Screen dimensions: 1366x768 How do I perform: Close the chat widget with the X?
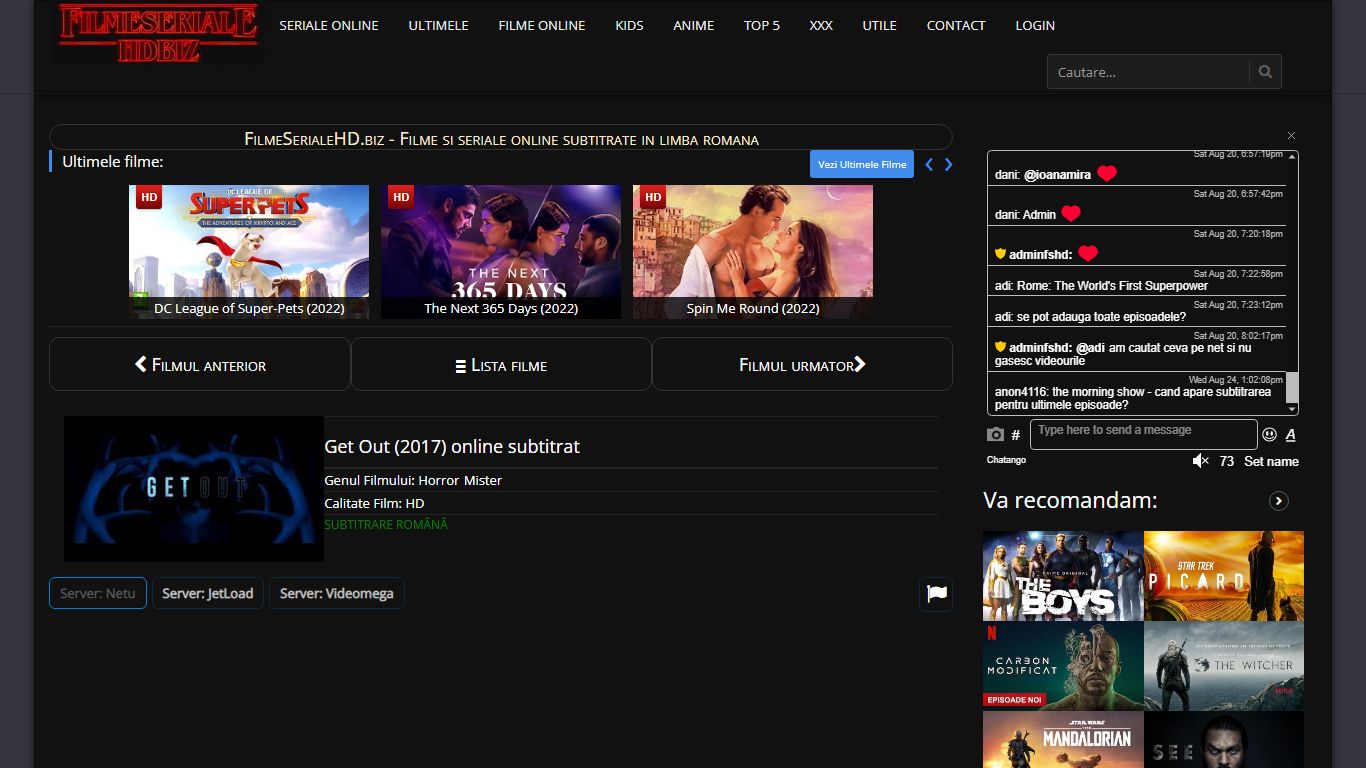tap(1291, 135)
